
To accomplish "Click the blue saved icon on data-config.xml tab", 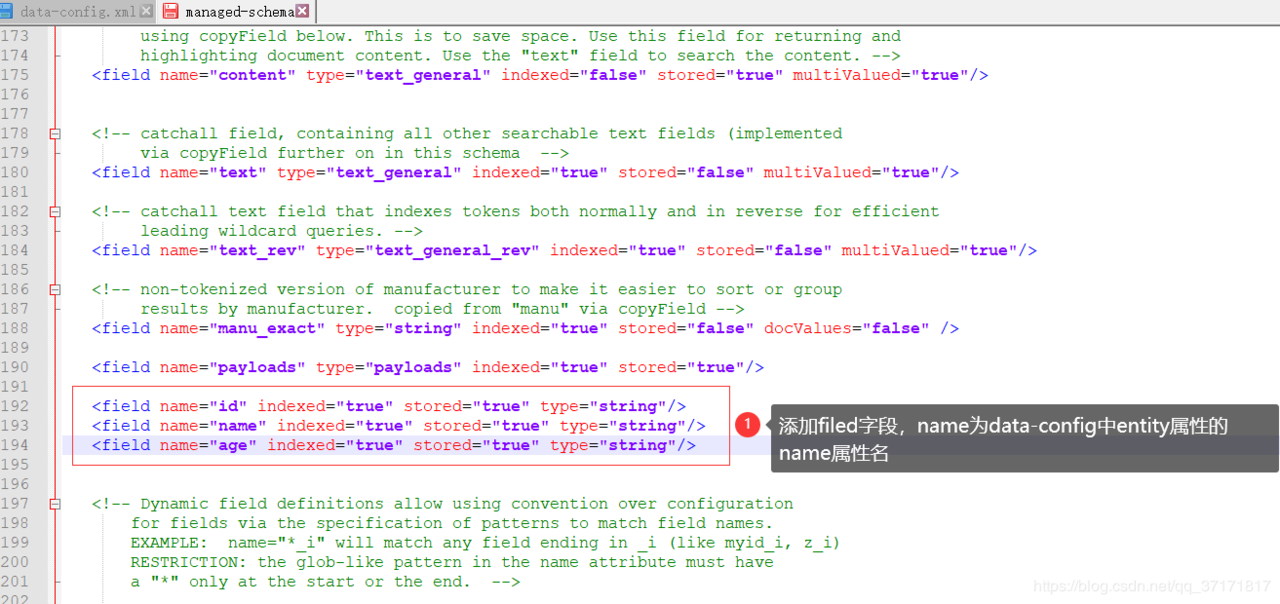I will tap(6, 12).
